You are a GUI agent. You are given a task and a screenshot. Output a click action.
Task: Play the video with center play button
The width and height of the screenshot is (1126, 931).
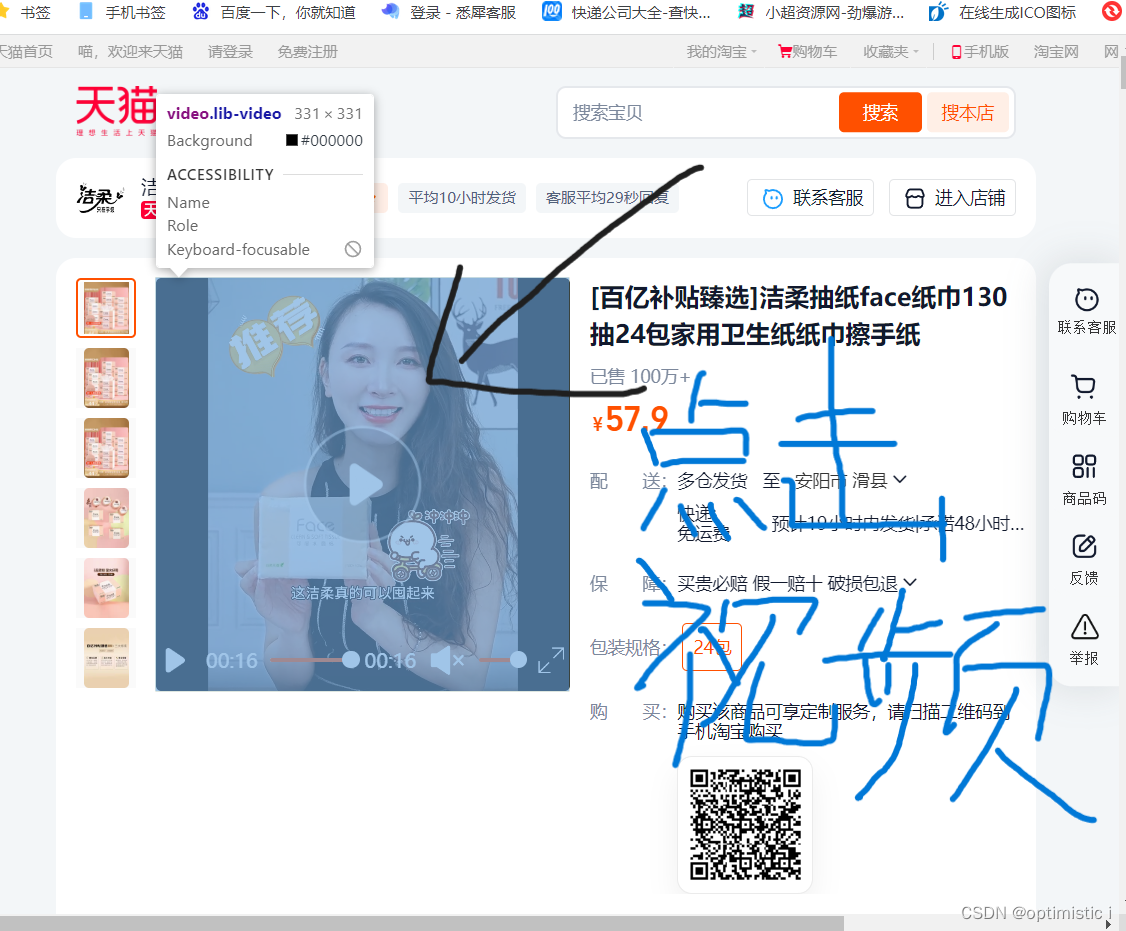pyautogui.click(x=363, y=485)
